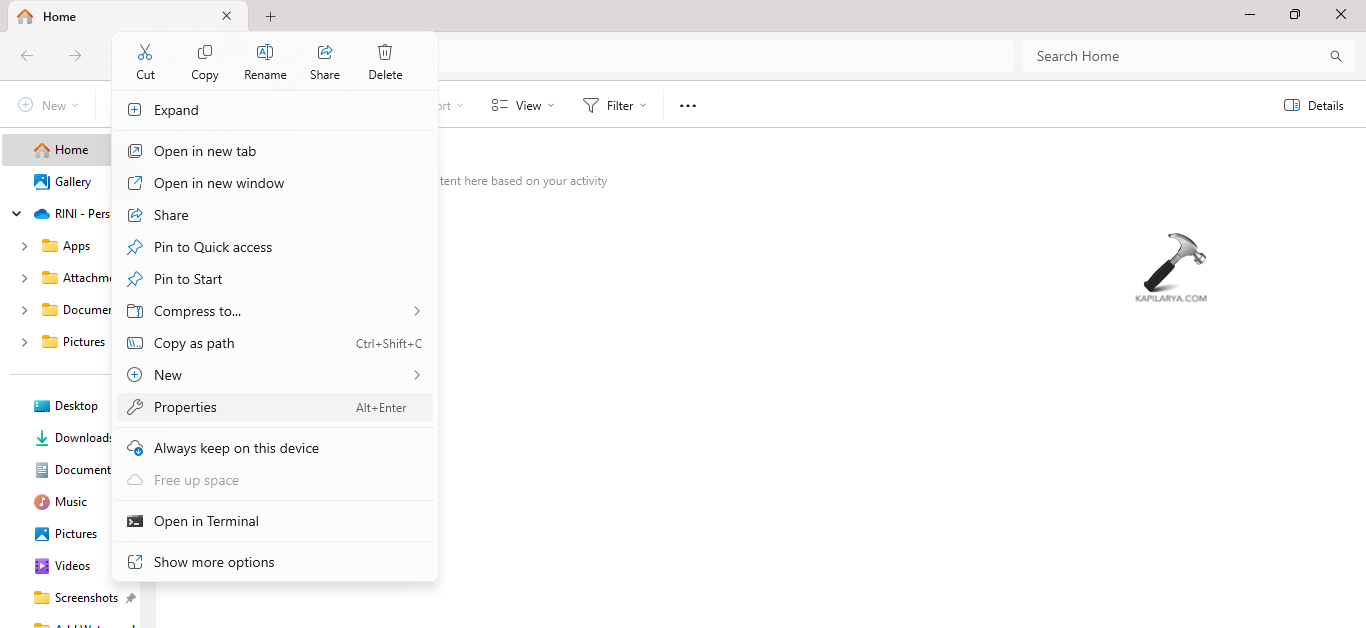
Task: Click Show more options
Action: (214, 562)
